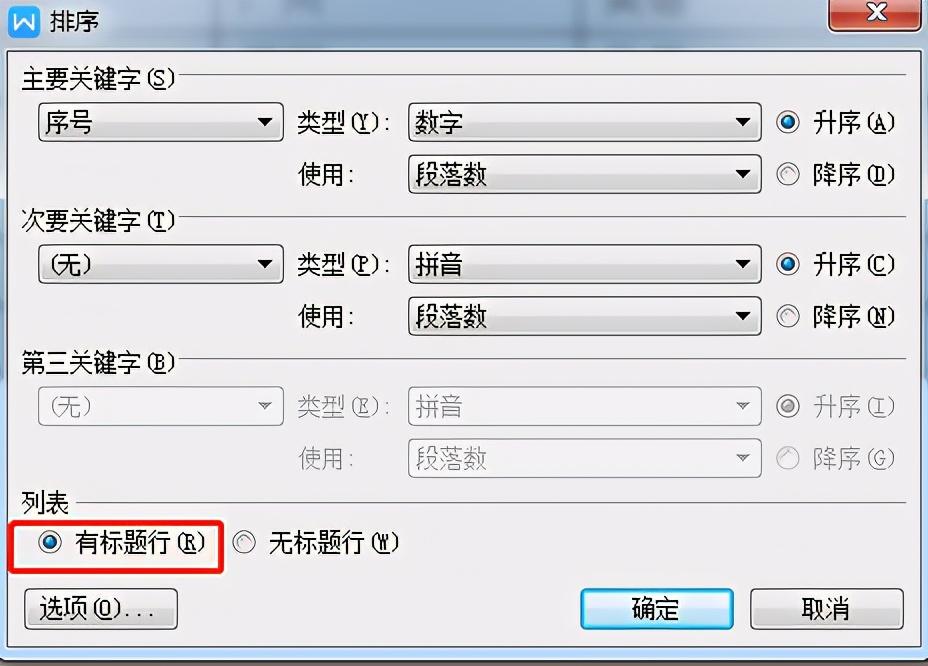Click the WPS Writer icon in title bar
The image size is (928, 666).
click(x=24, y=21)
